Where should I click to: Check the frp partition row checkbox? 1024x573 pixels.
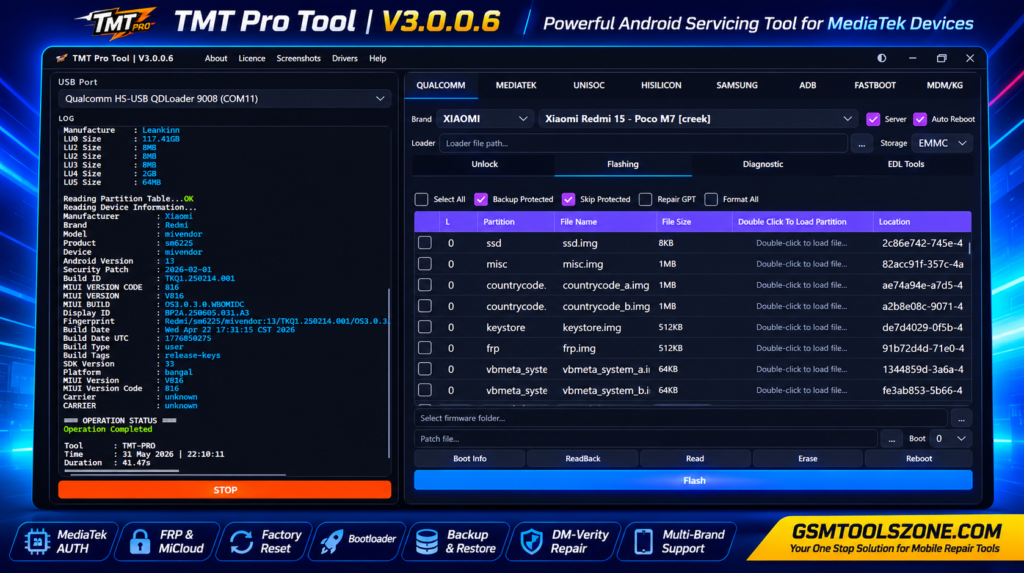pos(425,348)
